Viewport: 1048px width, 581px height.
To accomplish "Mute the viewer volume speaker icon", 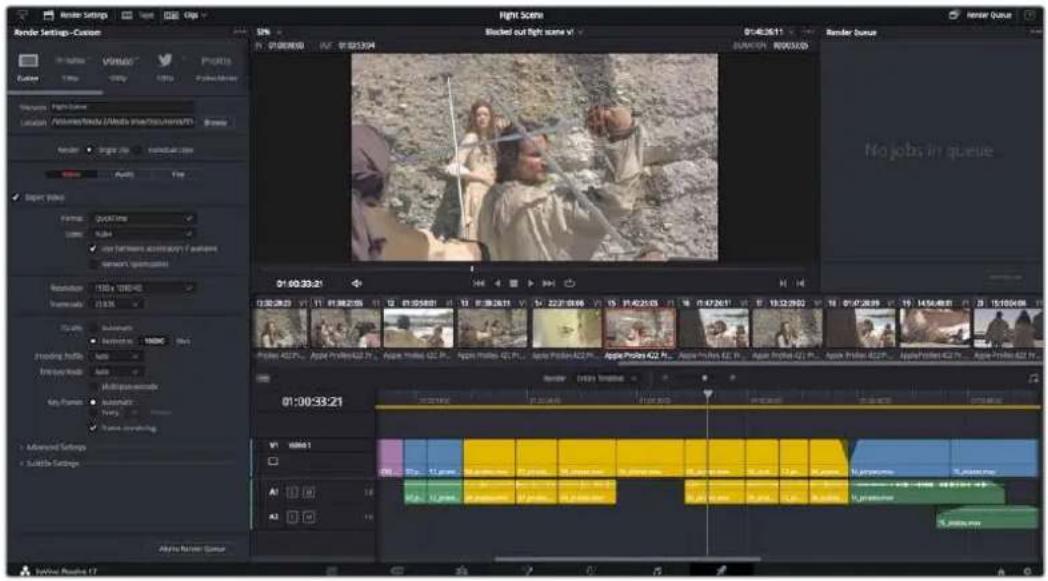I will tap(356, 283).
